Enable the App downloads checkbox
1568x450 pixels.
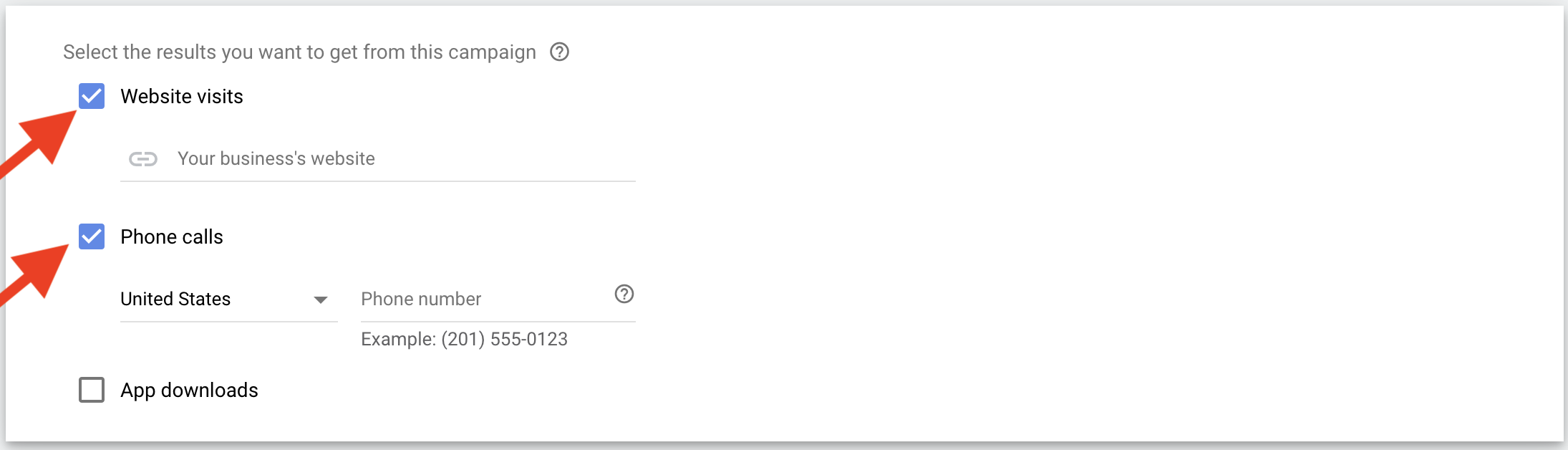92,390
